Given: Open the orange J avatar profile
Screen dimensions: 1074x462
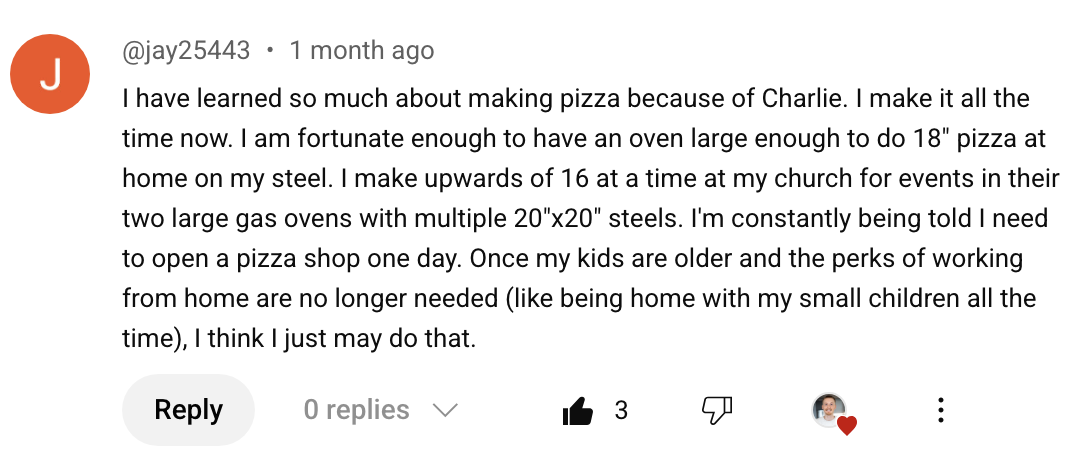Looking at the screenshot, I should click(50, 73).
